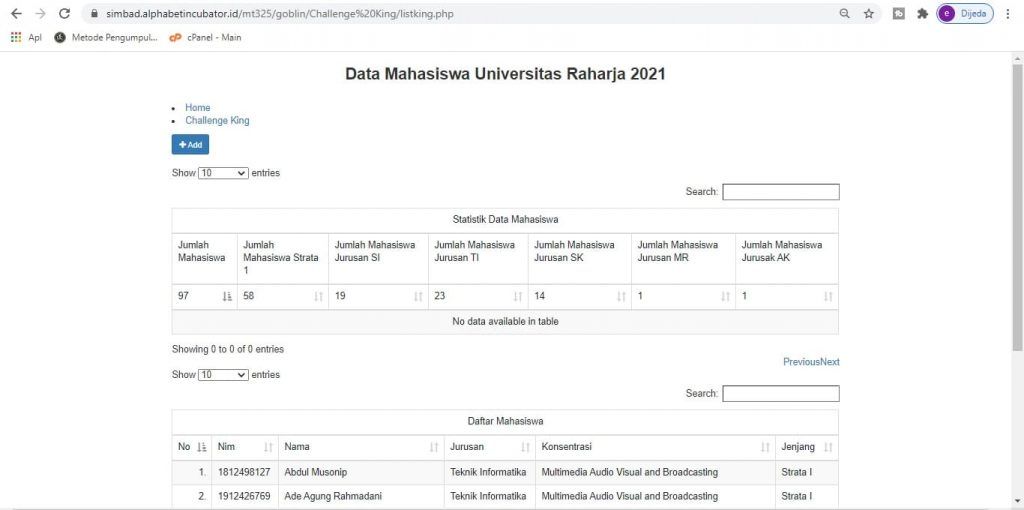
Task: Open the Chrome zoom magnifier icon
Action: [x=845, y=14]
